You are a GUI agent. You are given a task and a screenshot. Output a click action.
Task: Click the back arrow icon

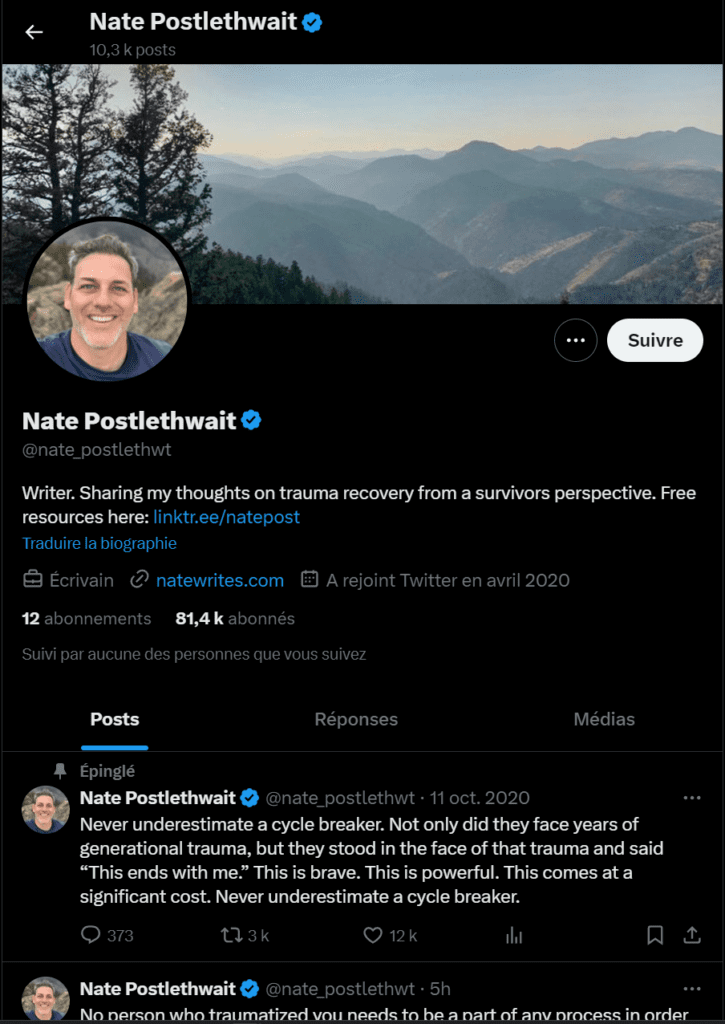click(x=34, y=32)
